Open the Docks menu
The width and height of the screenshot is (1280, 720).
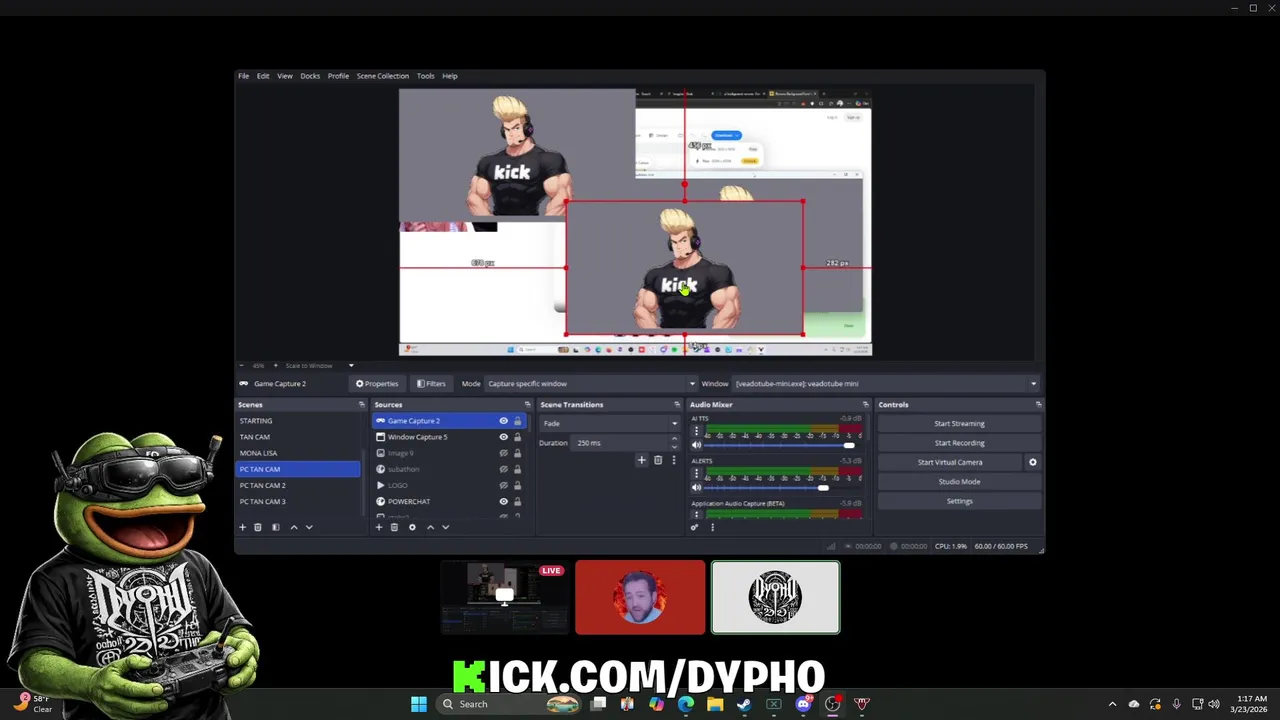click(x=310, y=76)
